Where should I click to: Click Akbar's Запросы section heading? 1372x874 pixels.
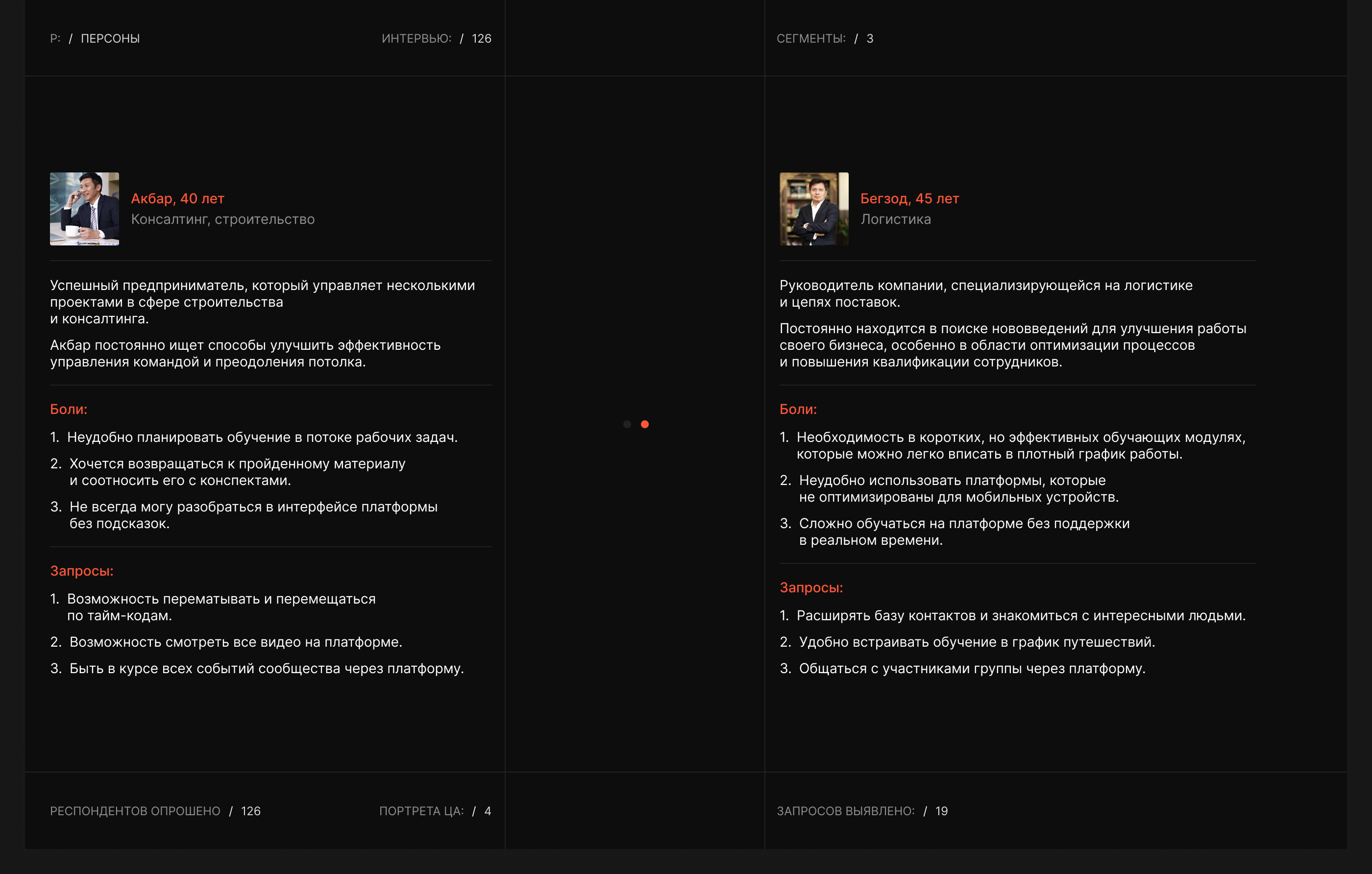click(x=81, y=570)
